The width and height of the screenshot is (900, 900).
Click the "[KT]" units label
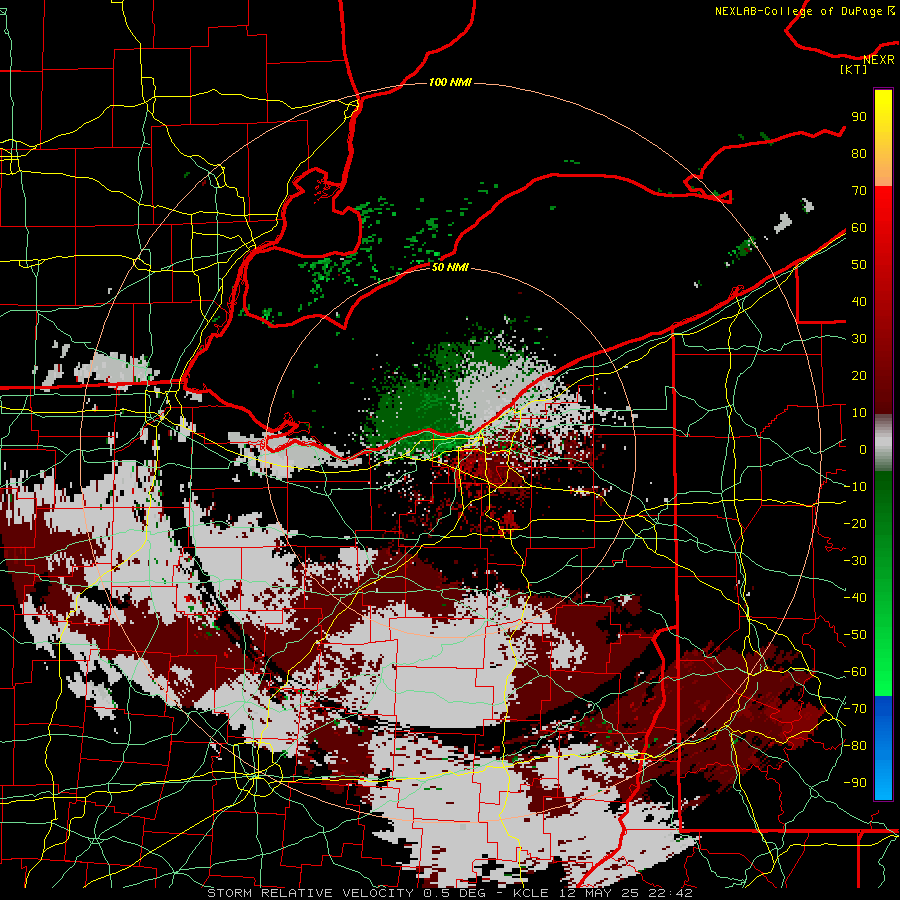(x=854, y=69)
